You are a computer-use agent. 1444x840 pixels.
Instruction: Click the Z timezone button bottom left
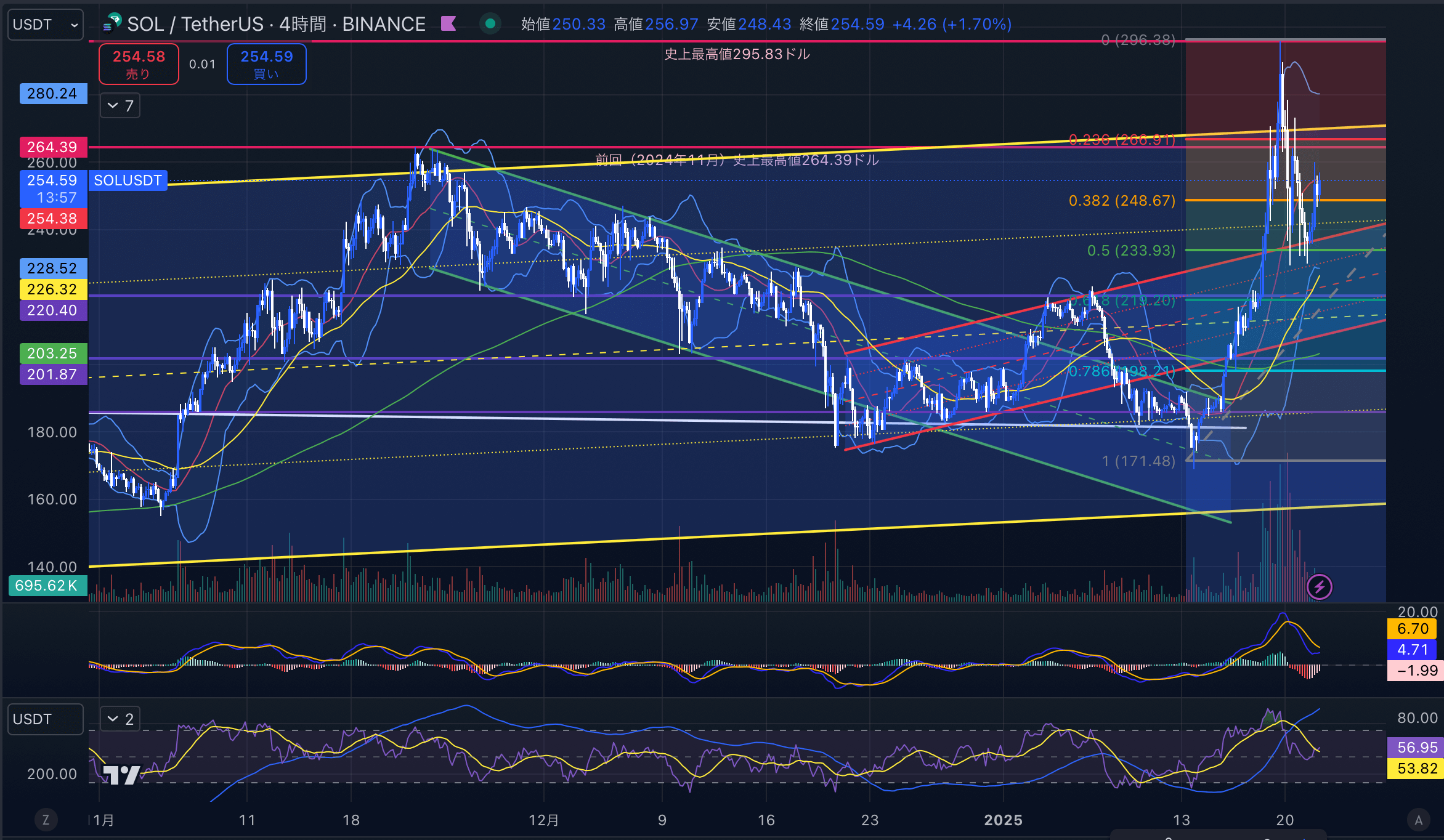pos(46,820)
